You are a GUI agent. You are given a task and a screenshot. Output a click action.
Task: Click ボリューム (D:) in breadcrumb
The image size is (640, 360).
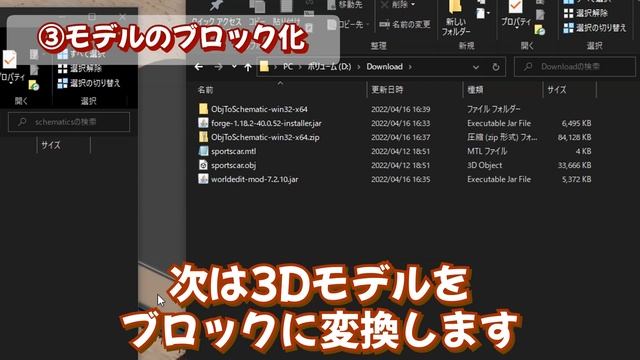click(329, 67)
